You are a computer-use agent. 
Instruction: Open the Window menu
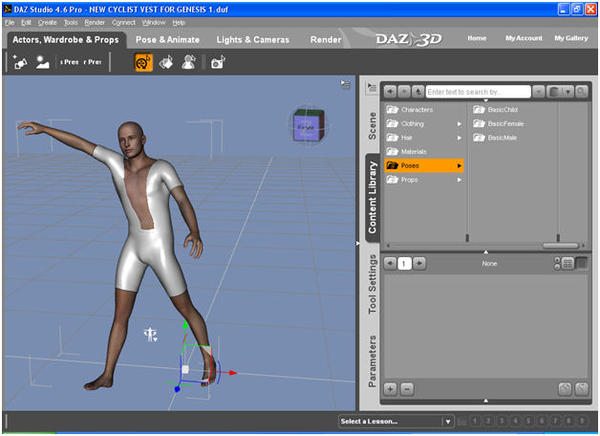(154, 23)
